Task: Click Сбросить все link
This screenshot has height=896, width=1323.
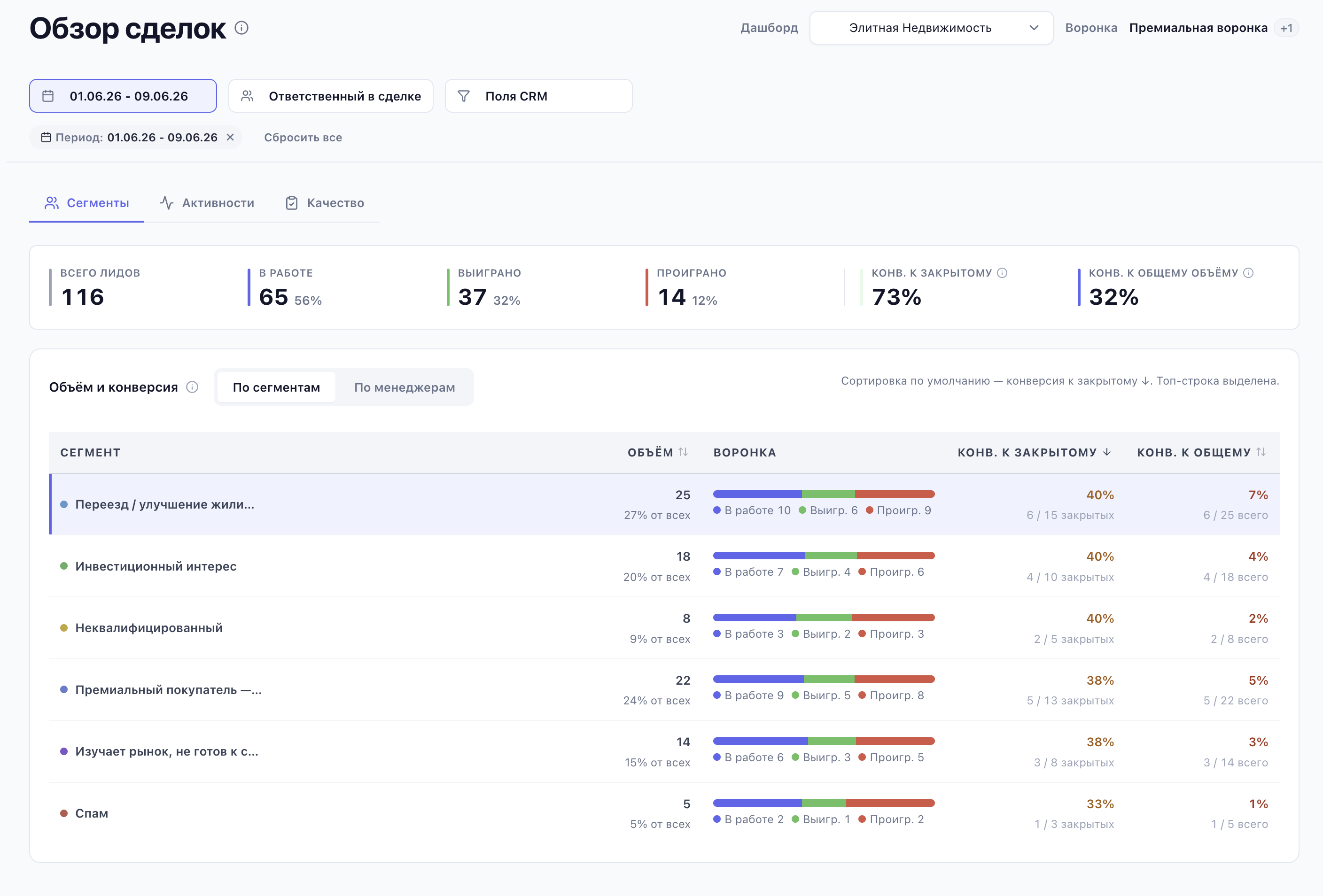Action: point(303,137)
